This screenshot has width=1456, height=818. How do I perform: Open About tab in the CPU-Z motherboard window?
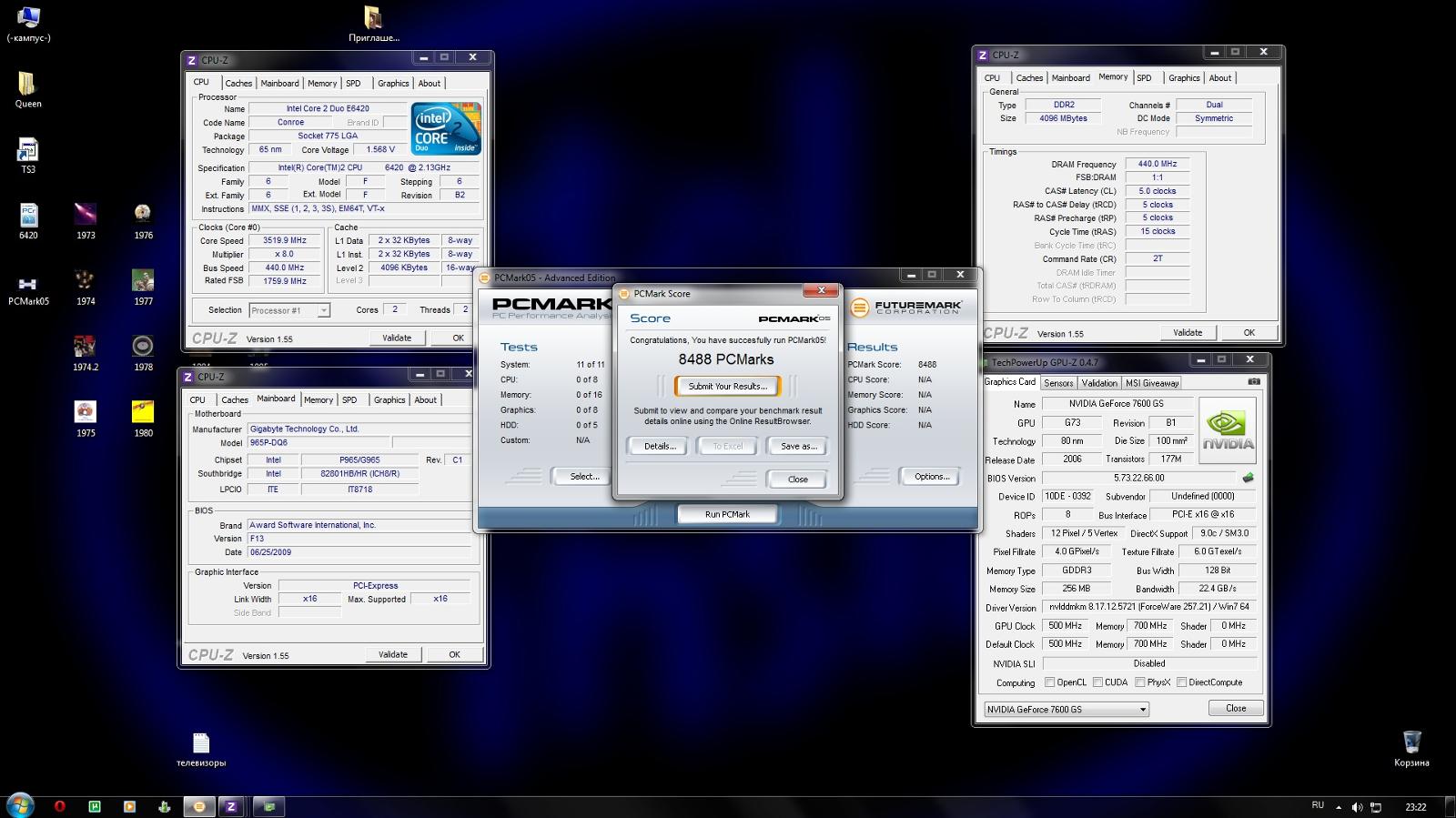(425, 399)
